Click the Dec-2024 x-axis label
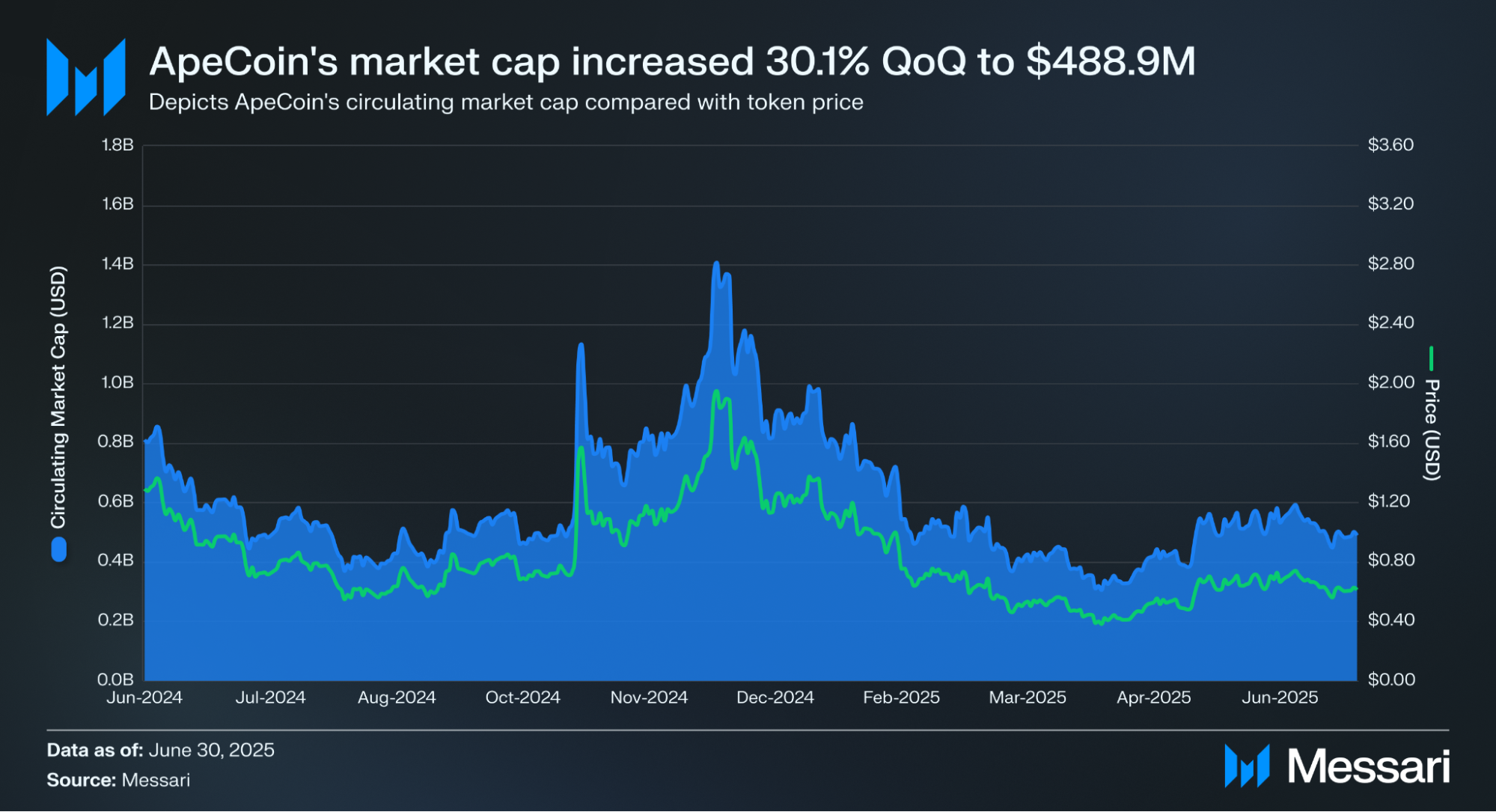The image size is (1496, 812). pos(775,697)
